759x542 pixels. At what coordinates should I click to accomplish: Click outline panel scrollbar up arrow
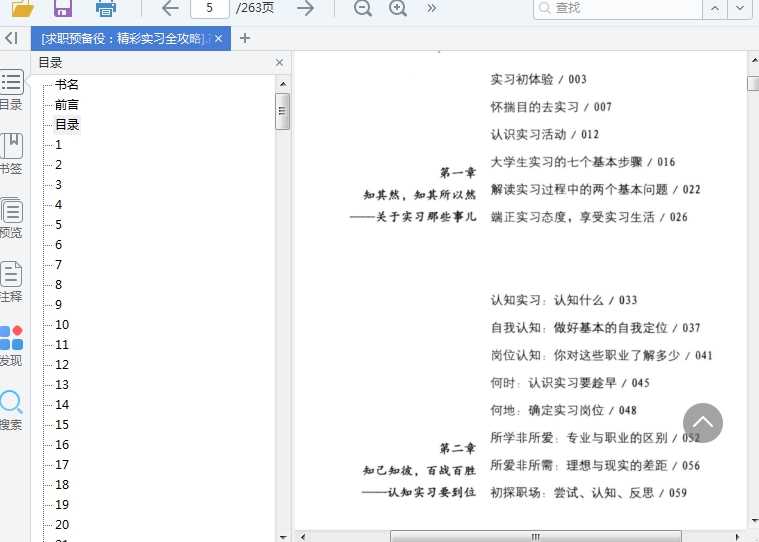[283, 84]
